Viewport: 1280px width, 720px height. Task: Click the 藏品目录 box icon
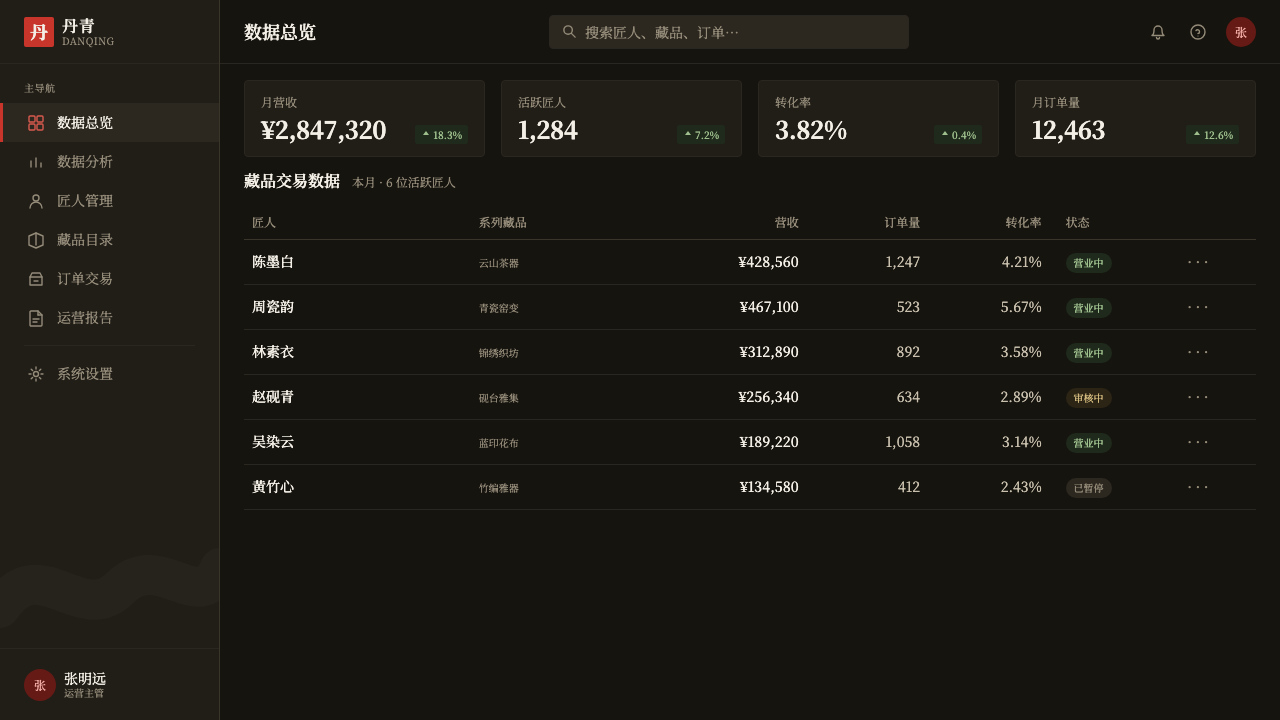36,240
